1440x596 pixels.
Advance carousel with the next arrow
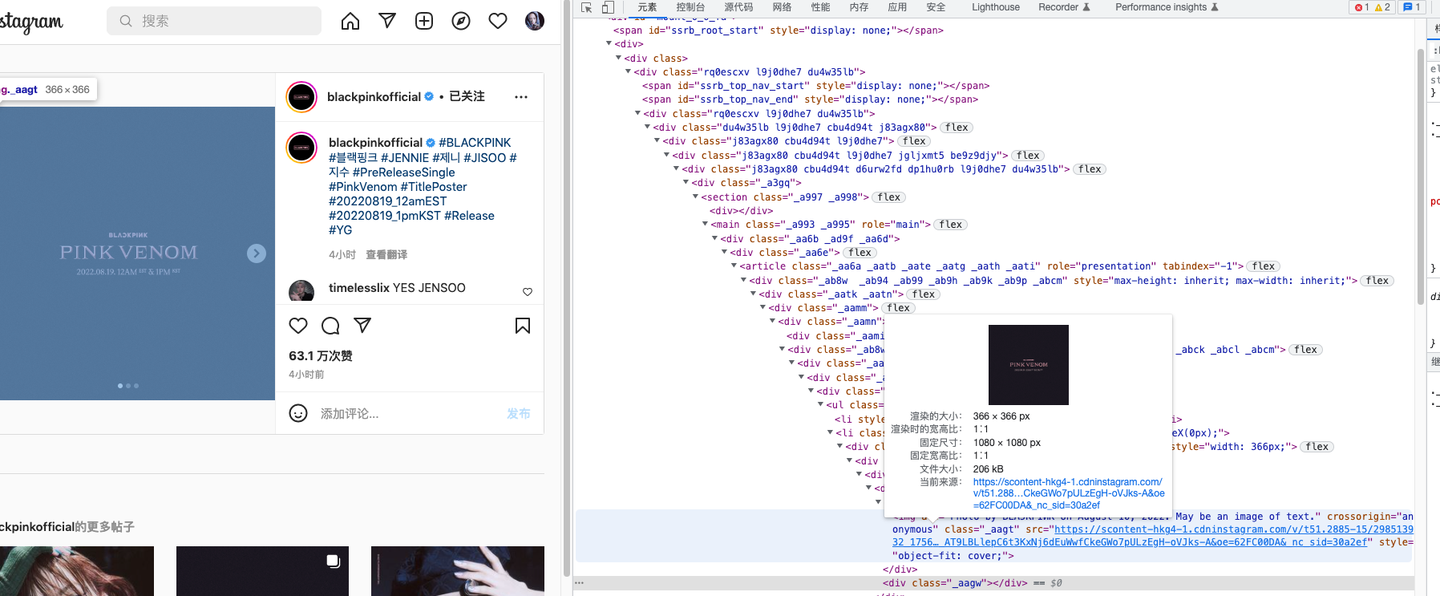(x=256, y=254)
